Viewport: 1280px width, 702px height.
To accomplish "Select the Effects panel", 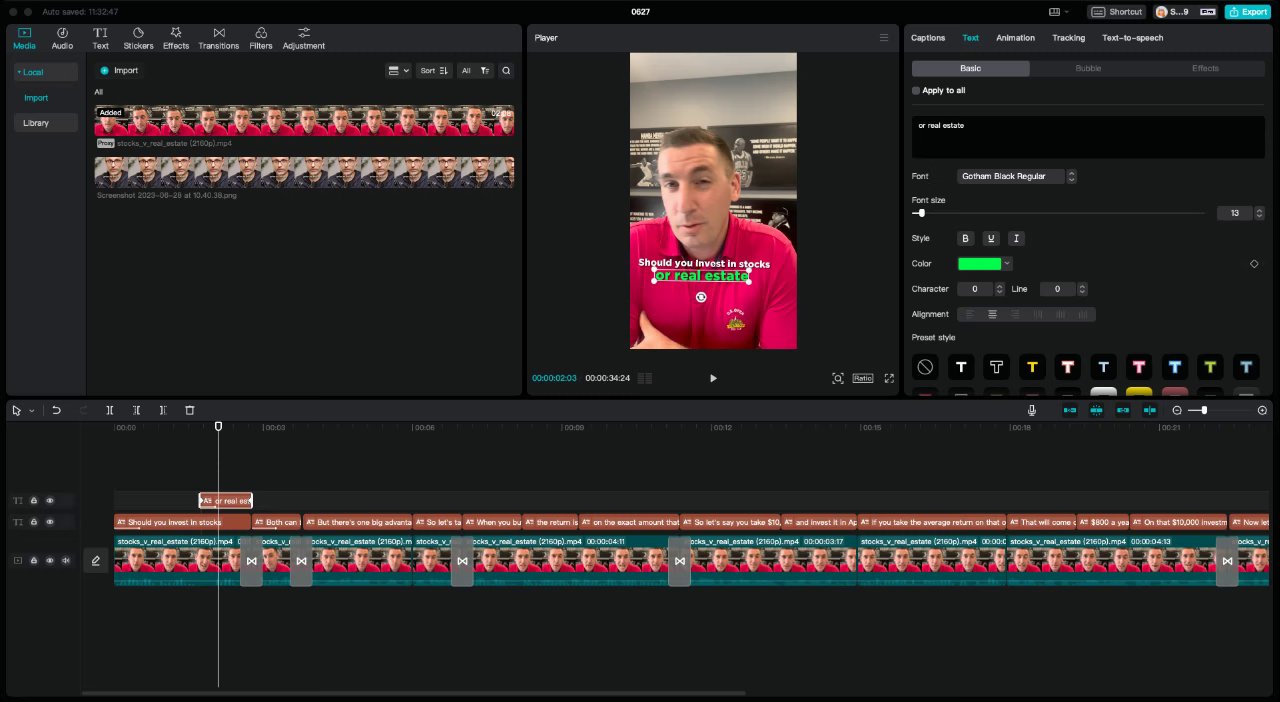I will [x=175, y=38].
